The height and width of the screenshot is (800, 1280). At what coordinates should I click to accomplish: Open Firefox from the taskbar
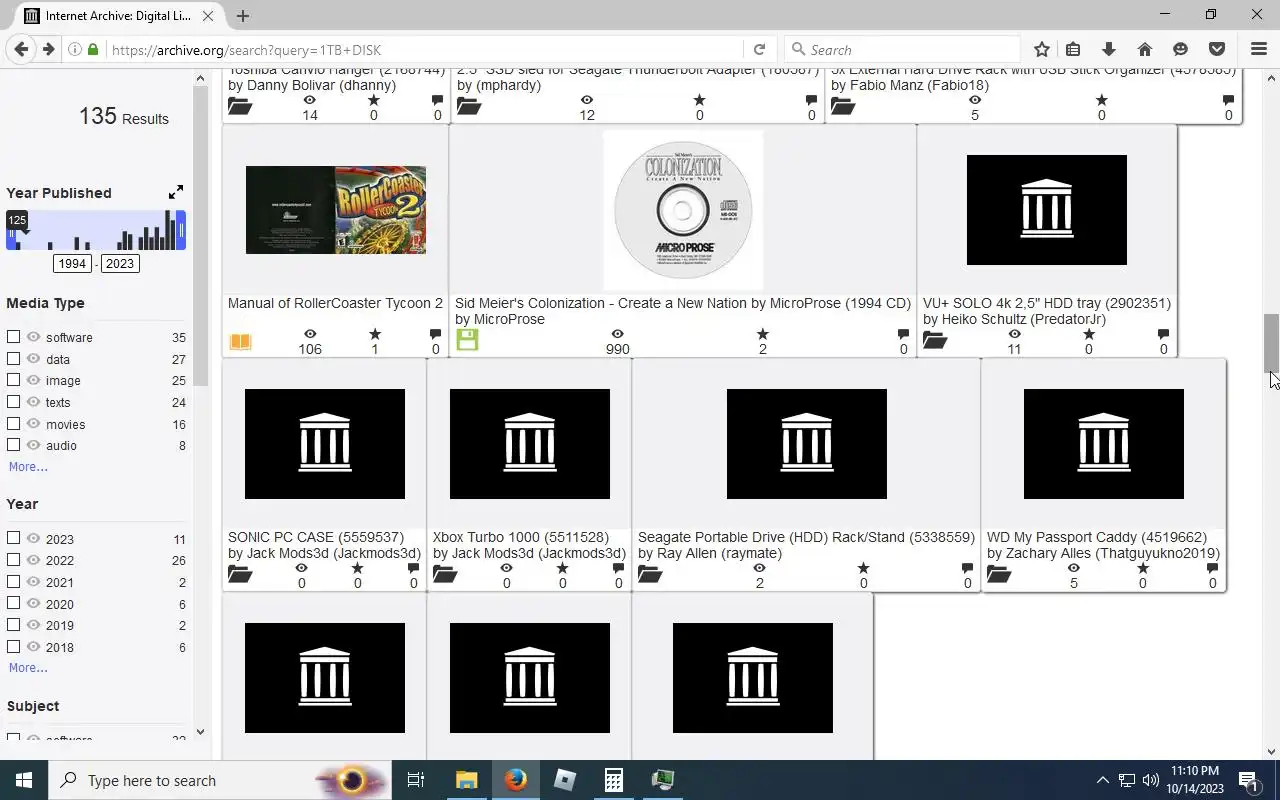click(515, 780)
